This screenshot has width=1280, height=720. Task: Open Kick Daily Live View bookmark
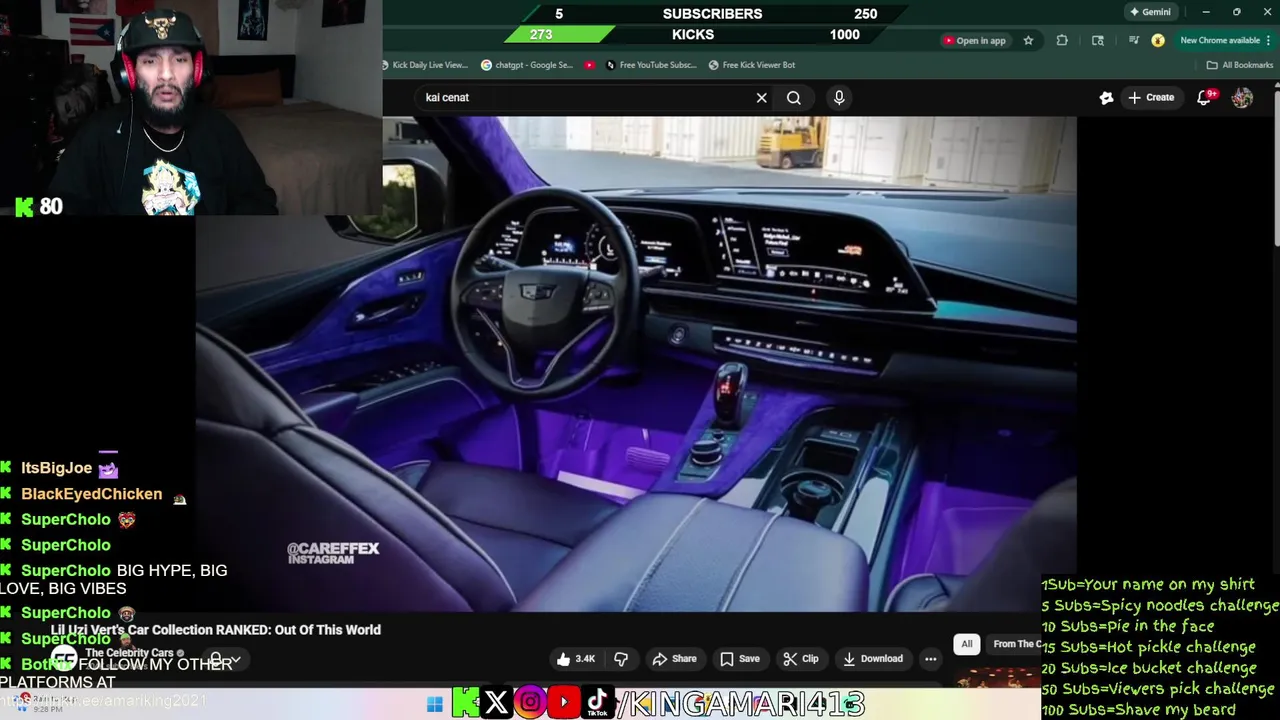tap(426, 65)
